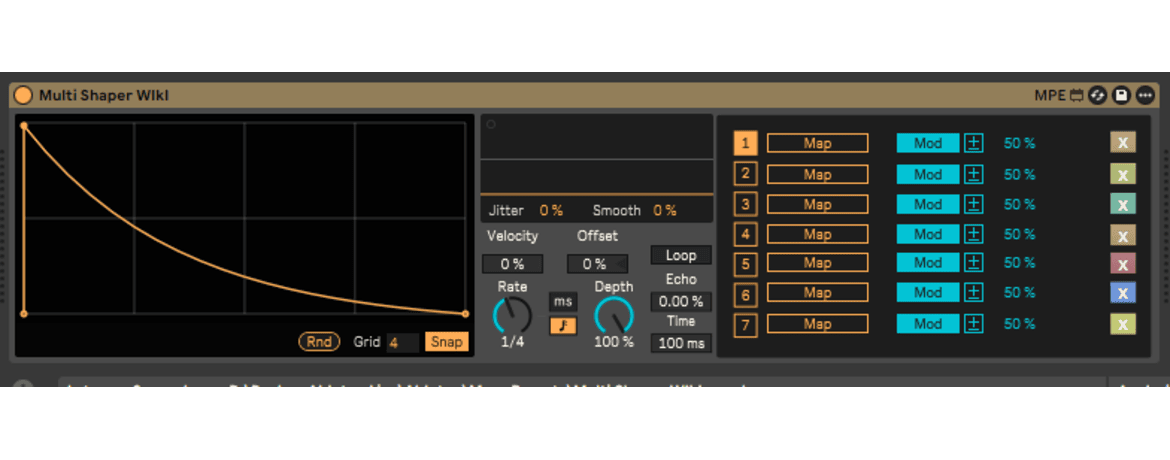
Task: Toggle the plus/minus polarity for row 3
Action: tap(974, 204)
